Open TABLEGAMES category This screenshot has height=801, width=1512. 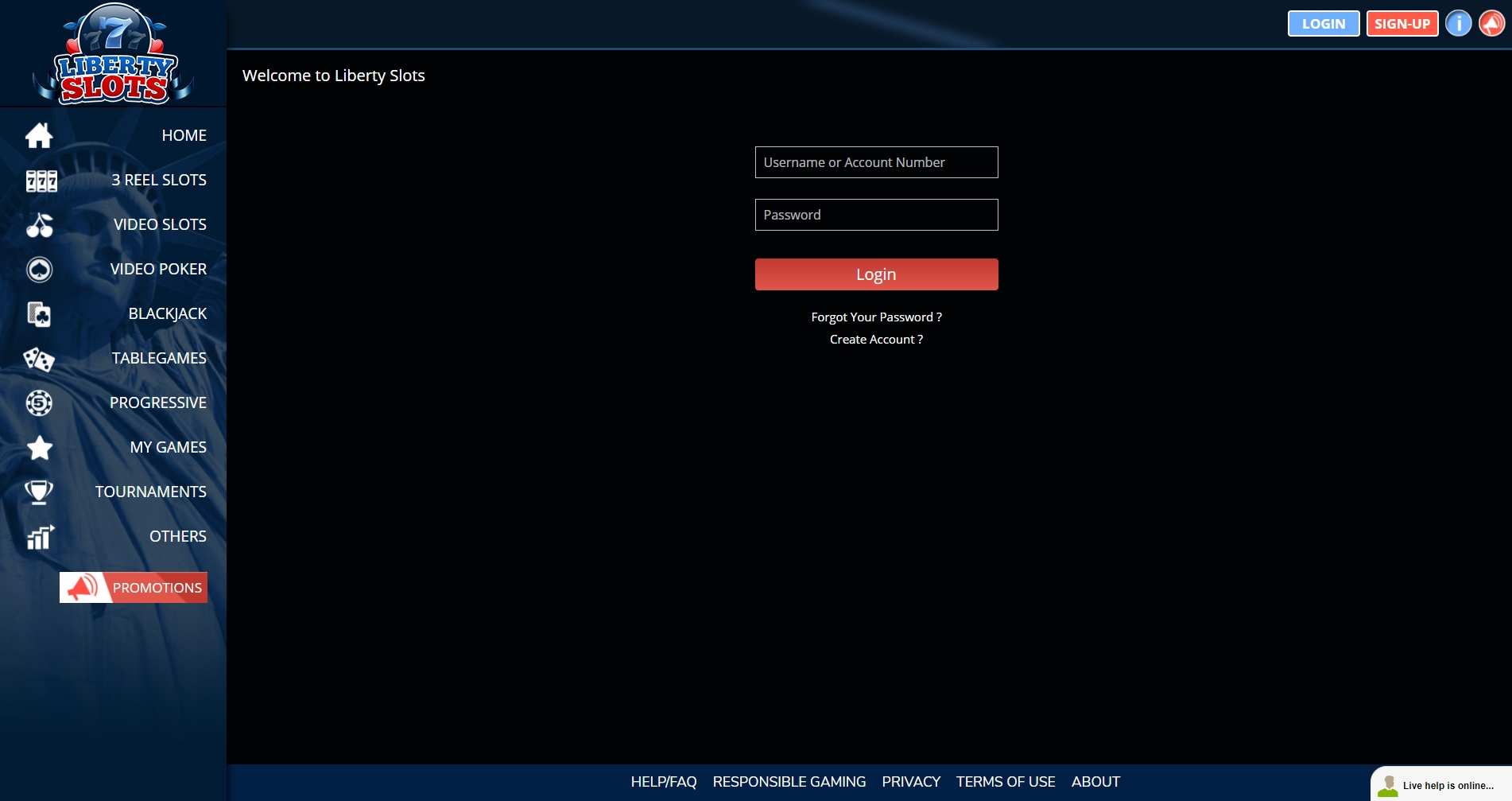point(159,358)
